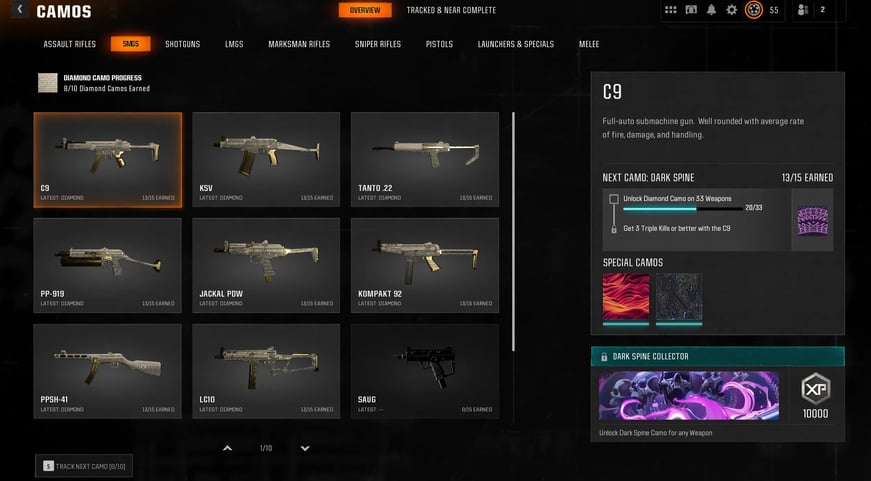Open the grid menu icon
This screenshot has width=871, height=481.
(x=670, y=10)
